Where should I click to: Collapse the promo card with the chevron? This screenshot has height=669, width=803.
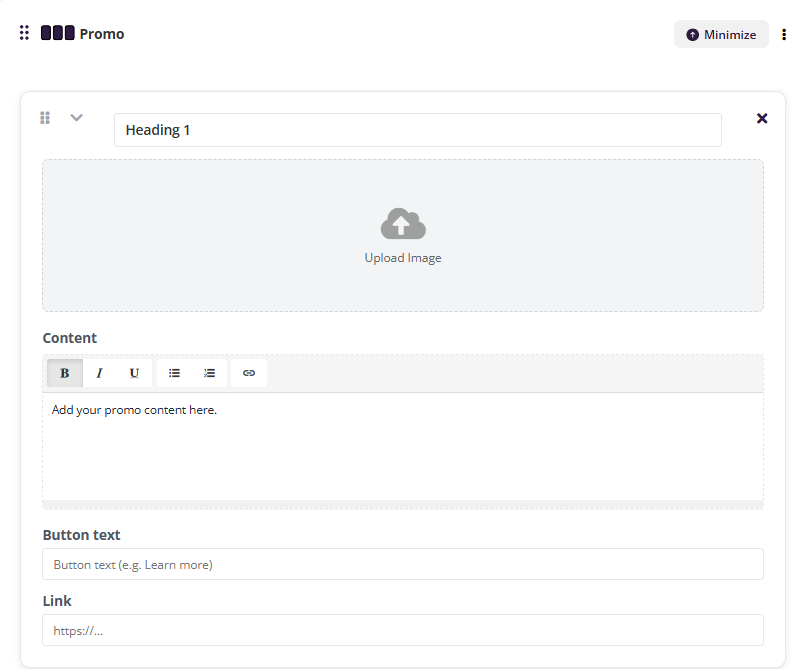tap(76, 118)
